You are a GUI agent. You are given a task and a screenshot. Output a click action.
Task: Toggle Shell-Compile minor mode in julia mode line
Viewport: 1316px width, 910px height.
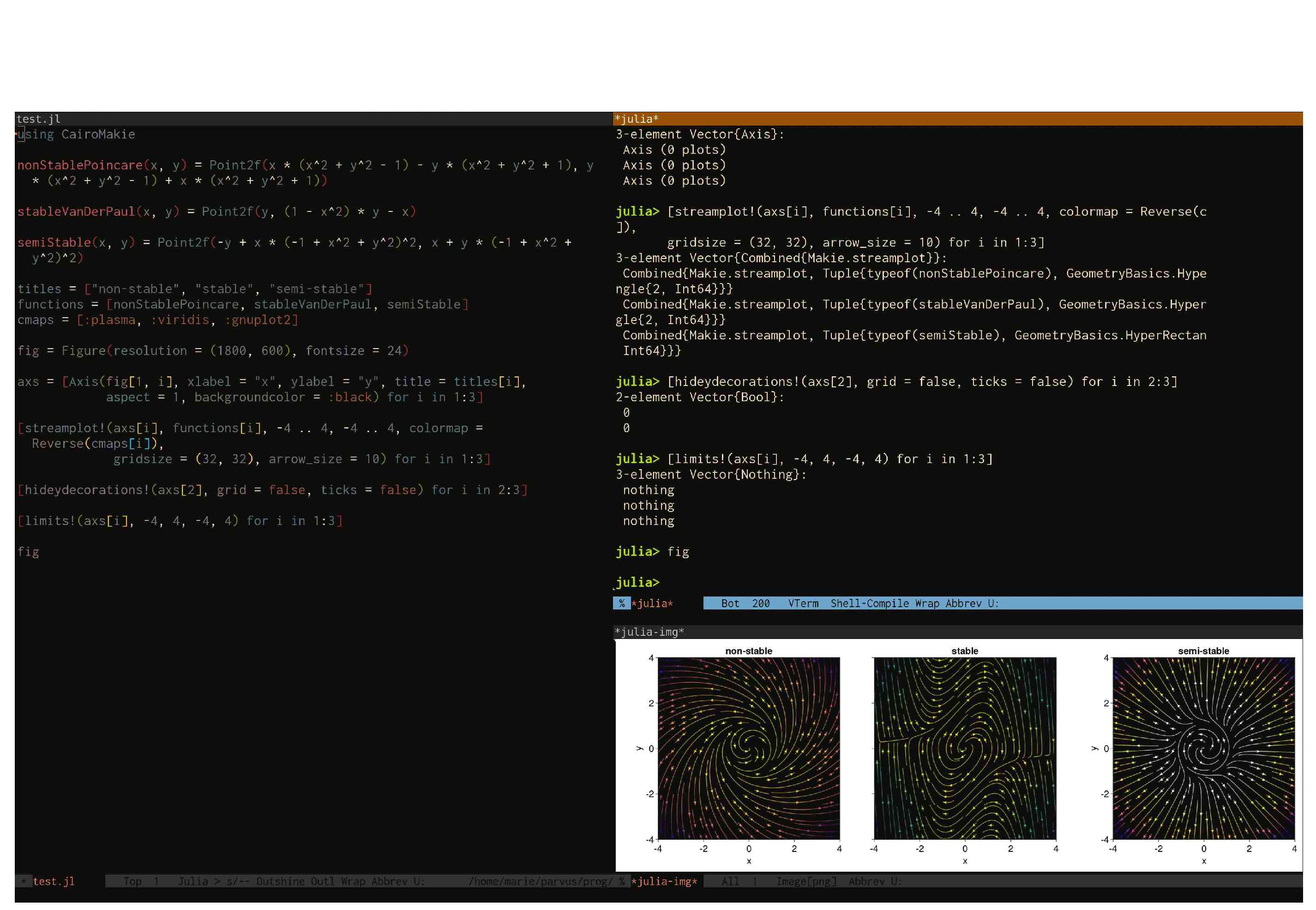point(869,603)
